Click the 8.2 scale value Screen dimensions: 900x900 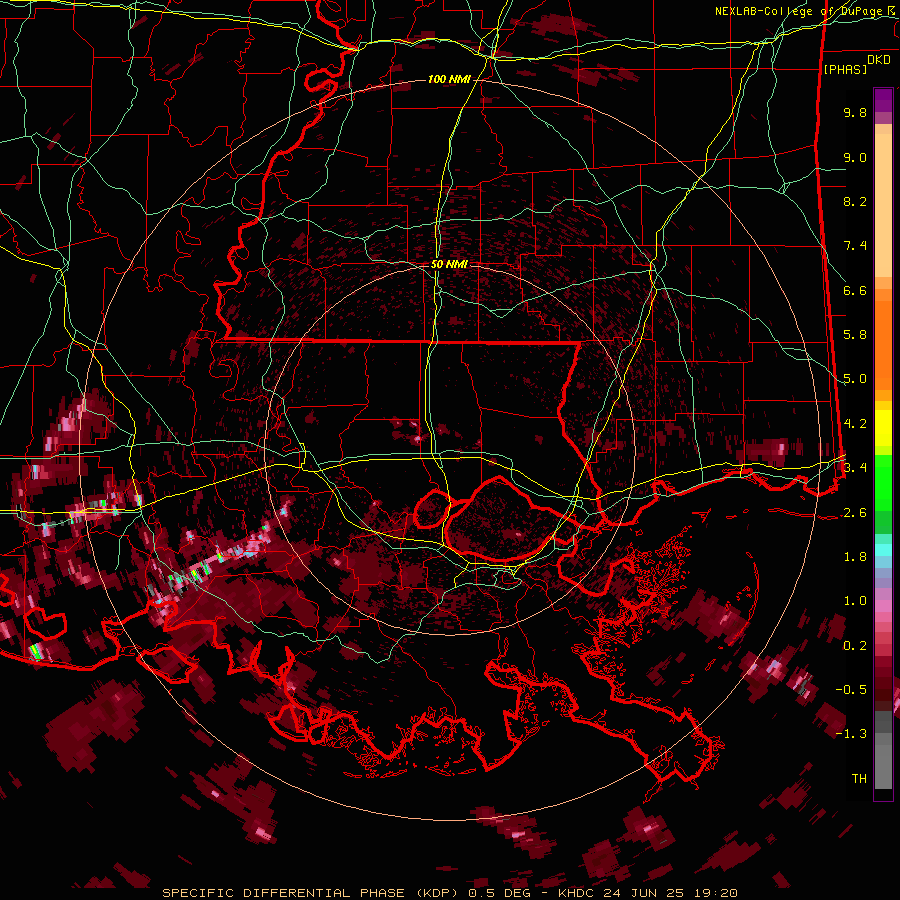855,201
